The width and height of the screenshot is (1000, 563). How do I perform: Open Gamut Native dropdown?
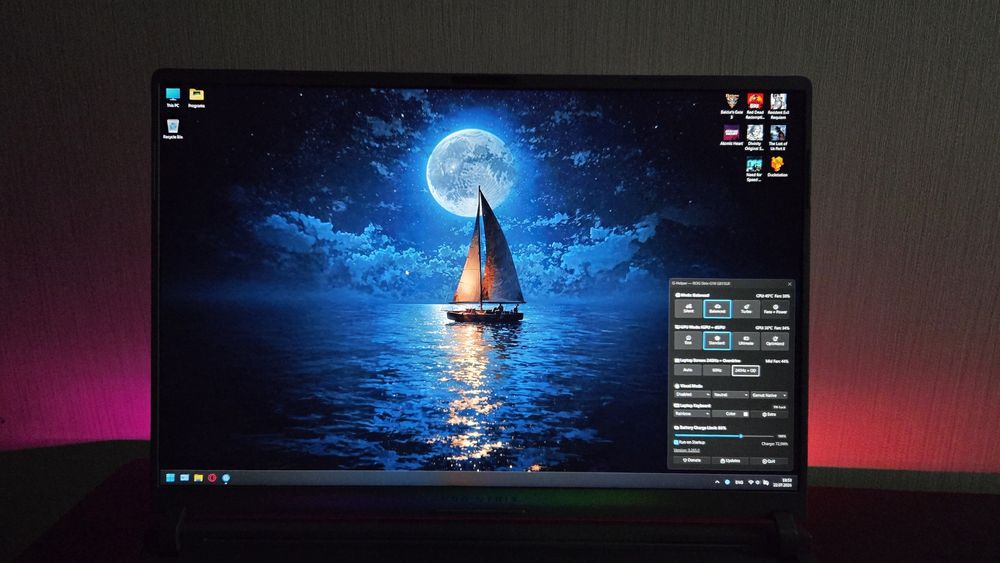[769, 395]
